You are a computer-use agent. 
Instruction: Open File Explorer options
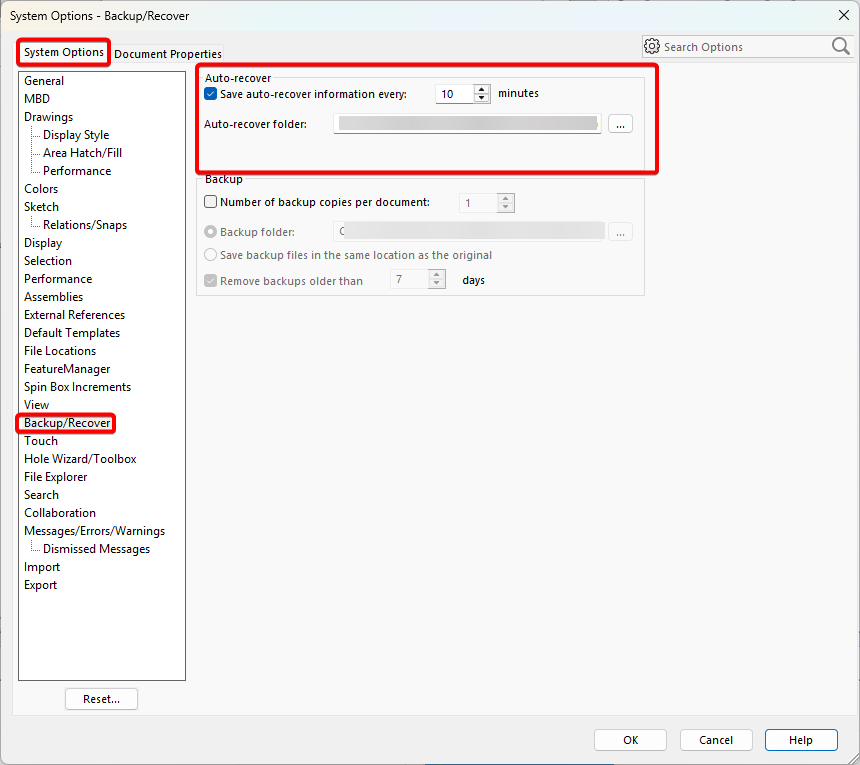click(55, 477)
